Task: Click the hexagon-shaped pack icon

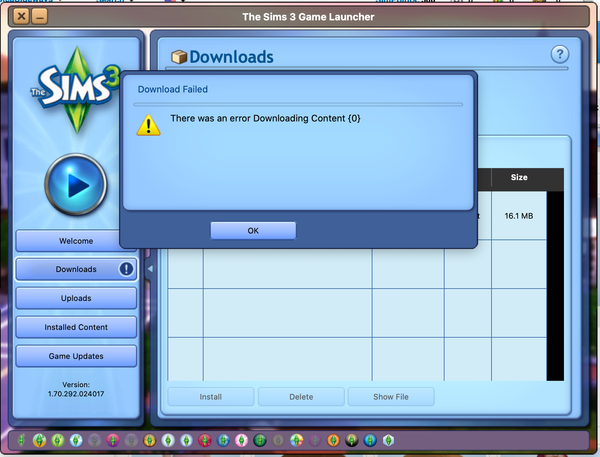Action: point(388,441)
